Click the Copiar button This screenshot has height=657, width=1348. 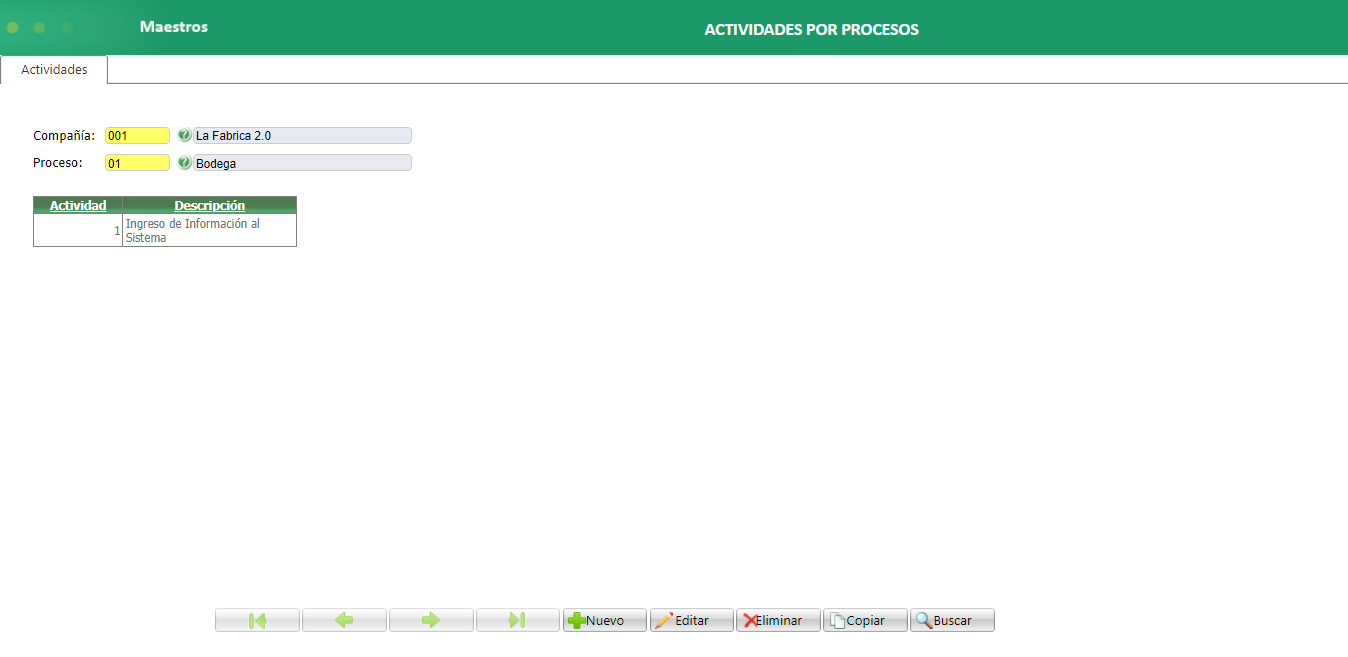click(x=864, y=620)
